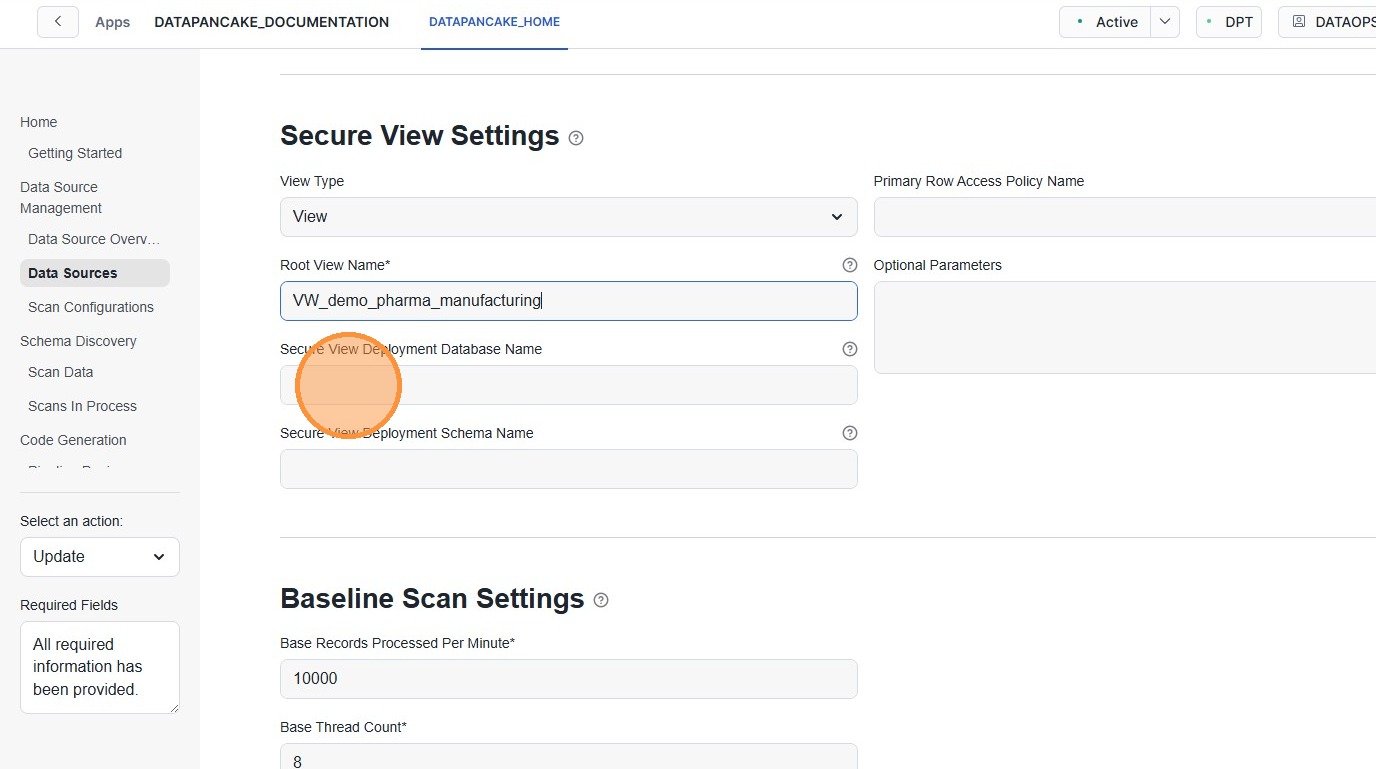The image size is (1376, 769).
Task: Open Scan Configurations in sidebar
Action: tap(91, 307)
